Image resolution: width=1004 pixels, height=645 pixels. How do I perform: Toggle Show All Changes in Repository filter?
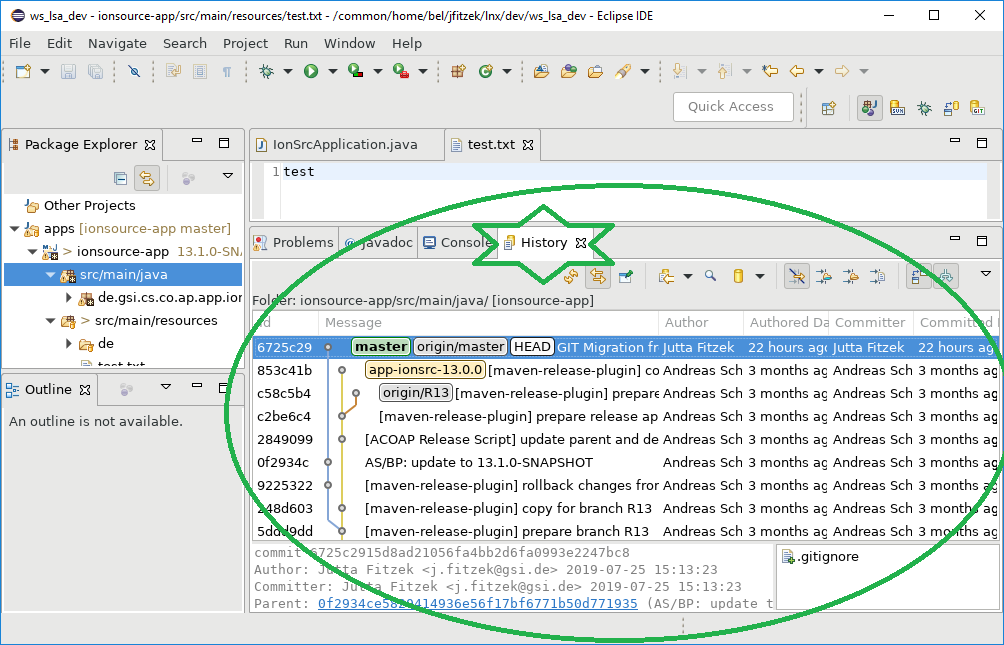[797, 277]
